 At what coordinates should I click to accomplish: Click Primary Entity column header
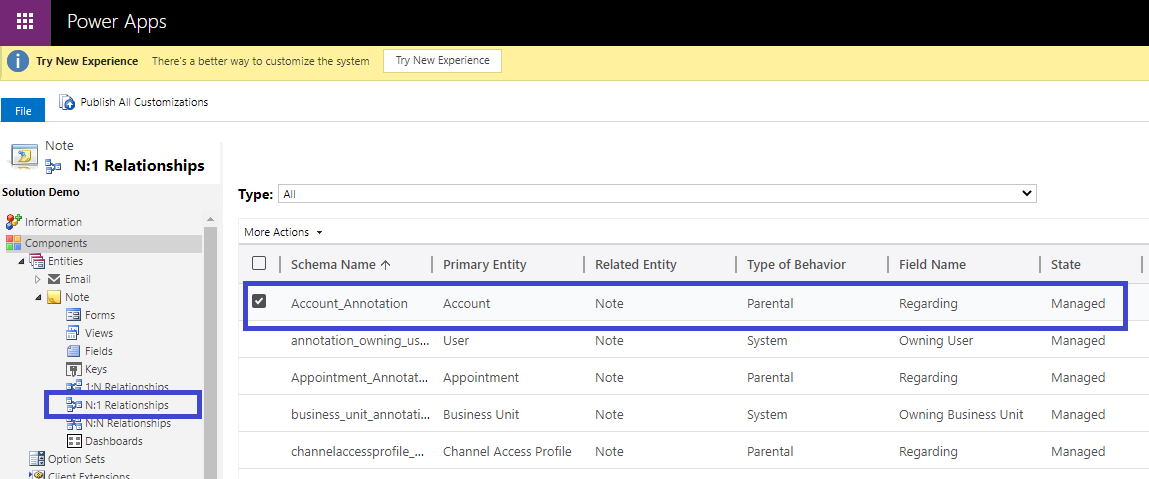(x=484, y=264)
